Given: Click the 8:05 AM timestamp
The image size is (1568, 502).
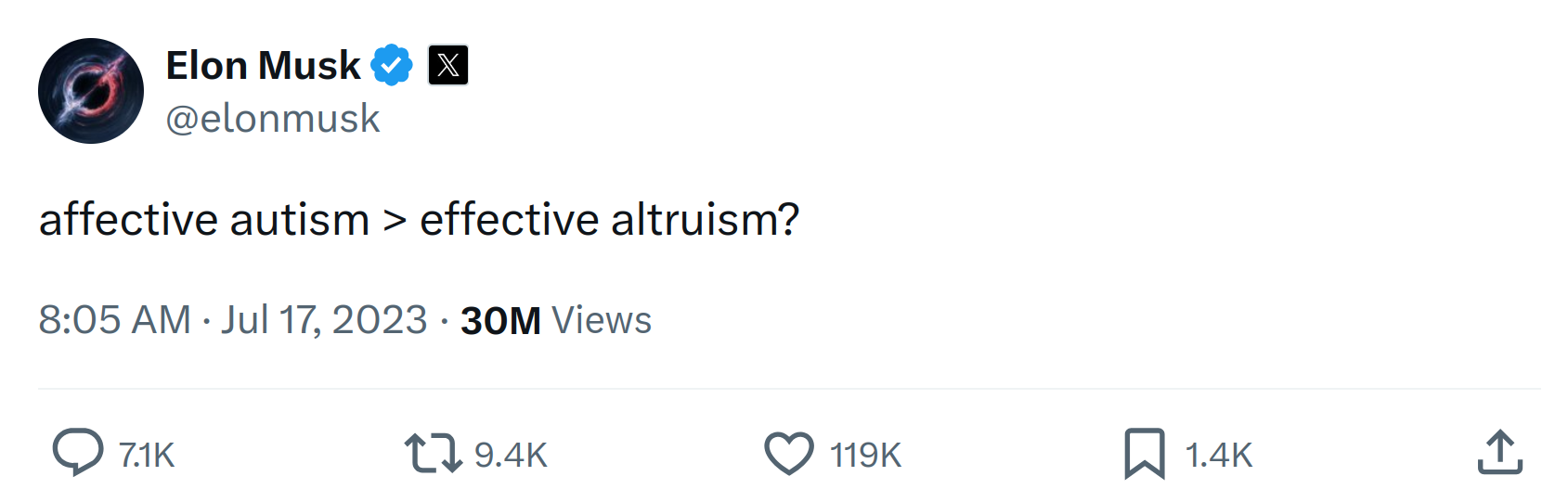Looking at the screenshot, I should (115, 320).
